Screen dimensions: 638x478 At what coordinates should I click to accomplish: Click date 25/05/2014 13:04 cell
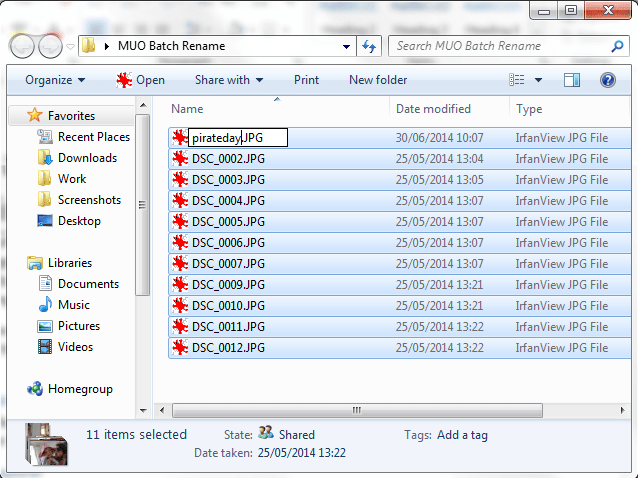point(439,159)
